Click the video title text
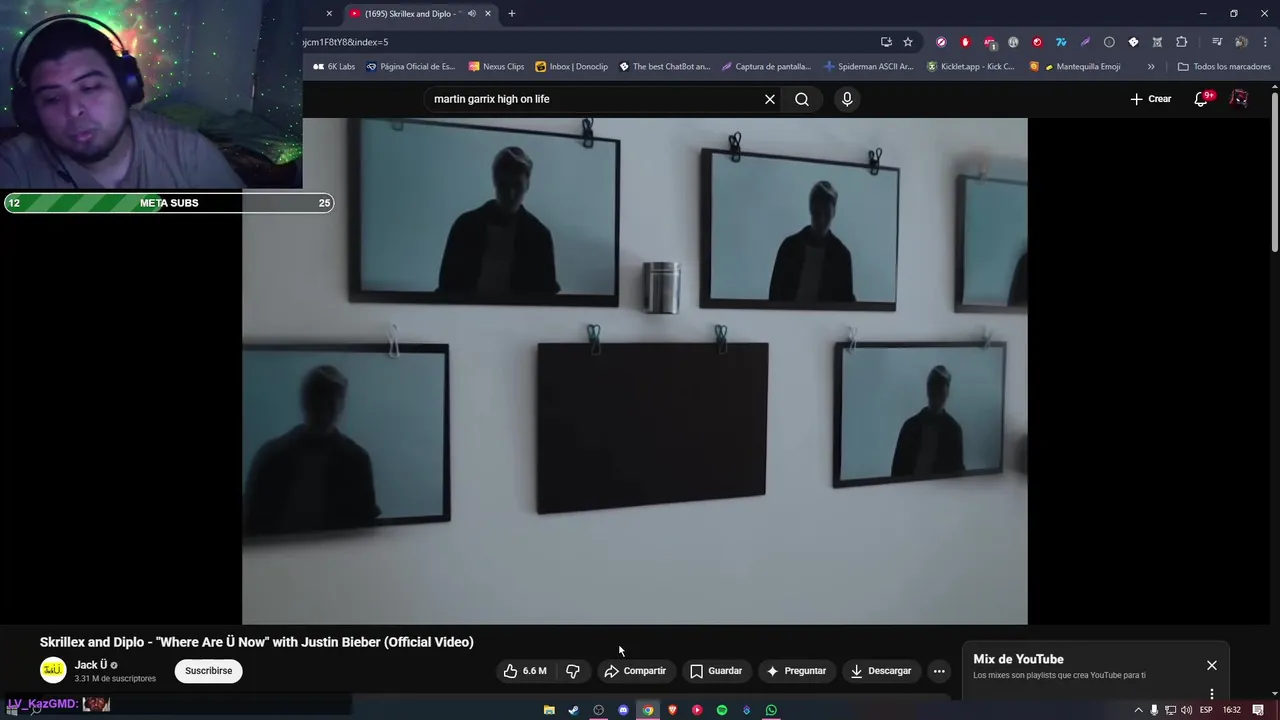The width and height of the screenshot is (1280, 720). coord(257,642)
